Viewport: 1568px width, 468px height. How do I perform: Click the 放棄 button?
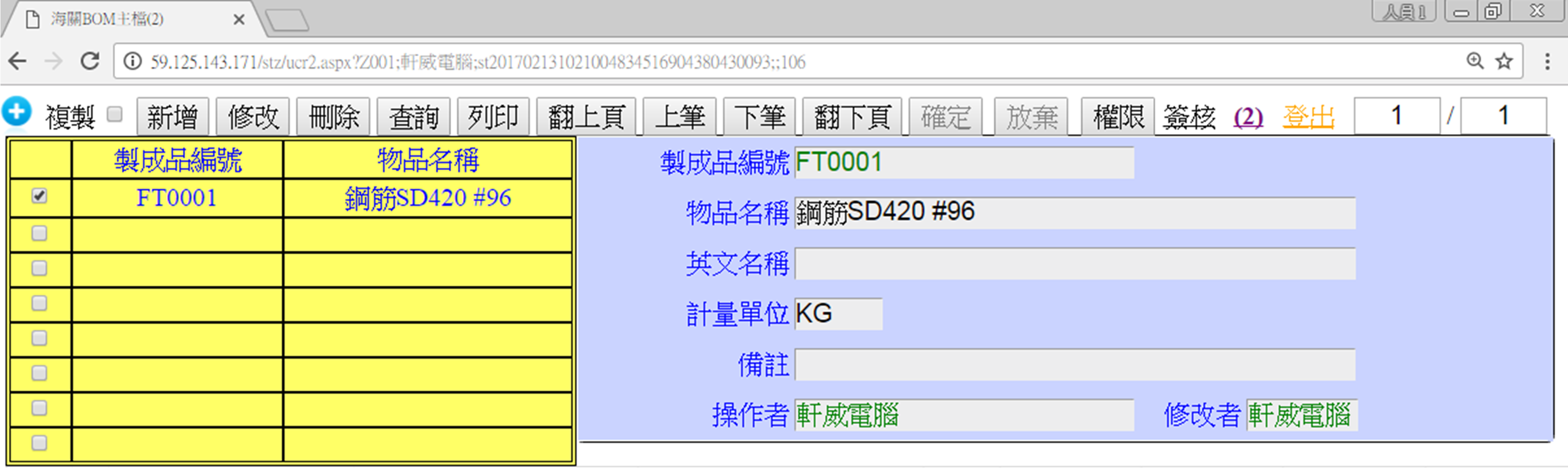click(x=1031, y=116)
